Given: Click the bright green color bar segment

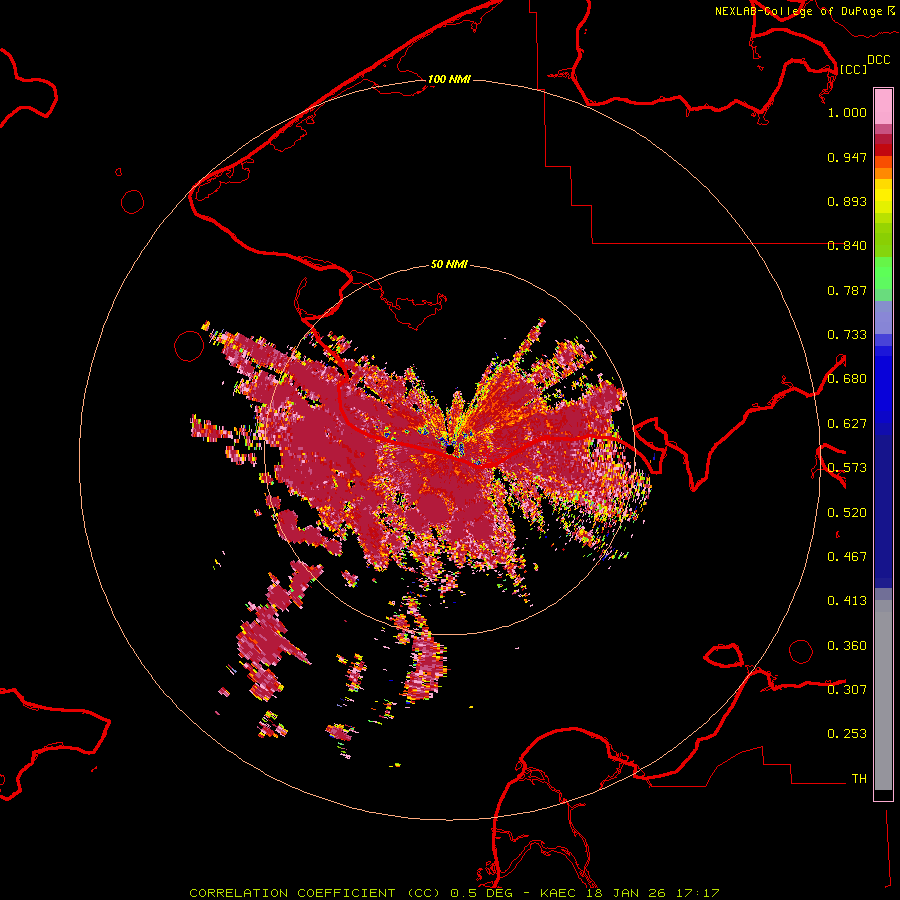Looking at the screenshot, I should 883,273.
